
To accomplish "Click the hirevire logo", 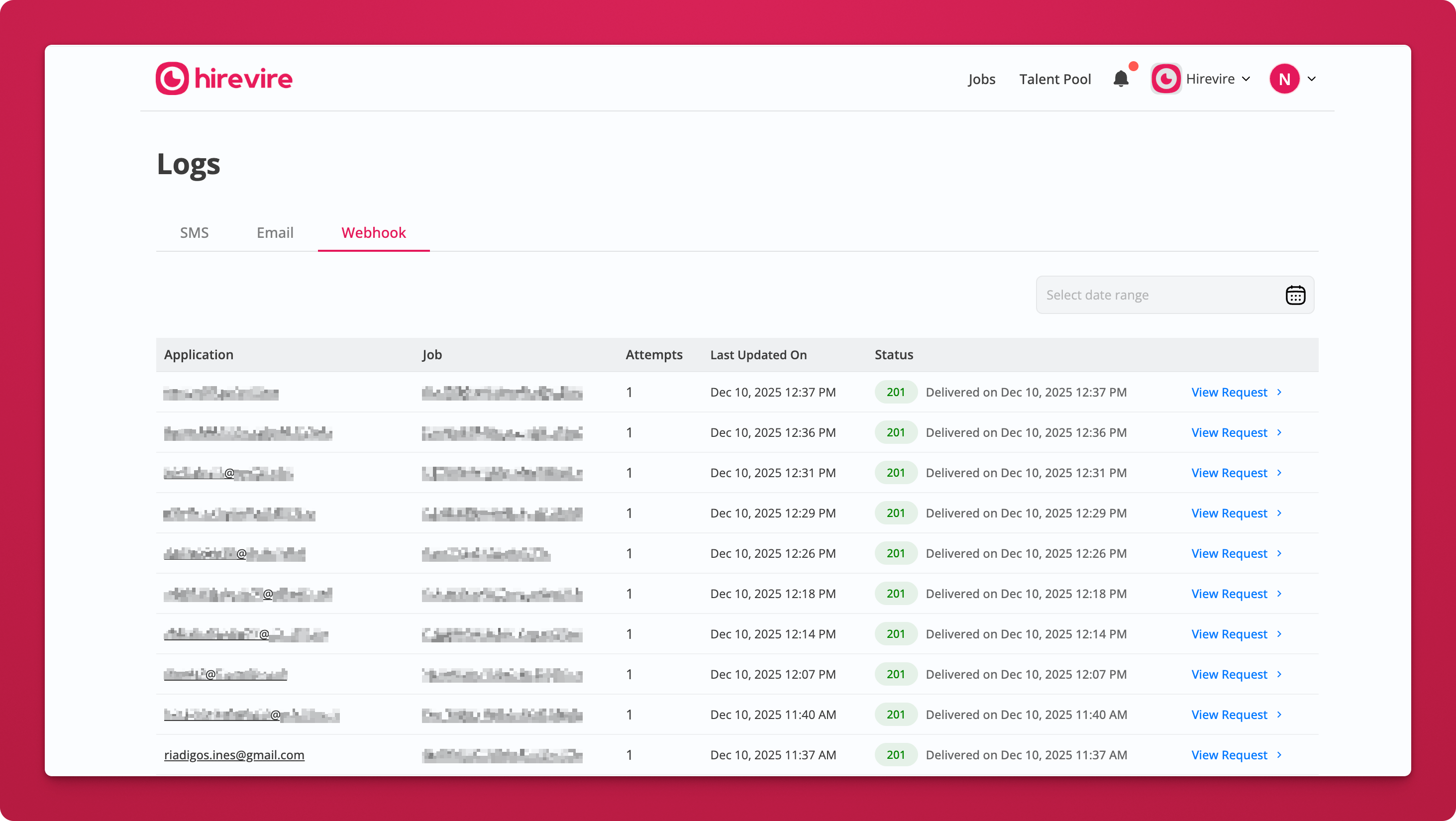I will pyautogui.click(x=224, y=79).
